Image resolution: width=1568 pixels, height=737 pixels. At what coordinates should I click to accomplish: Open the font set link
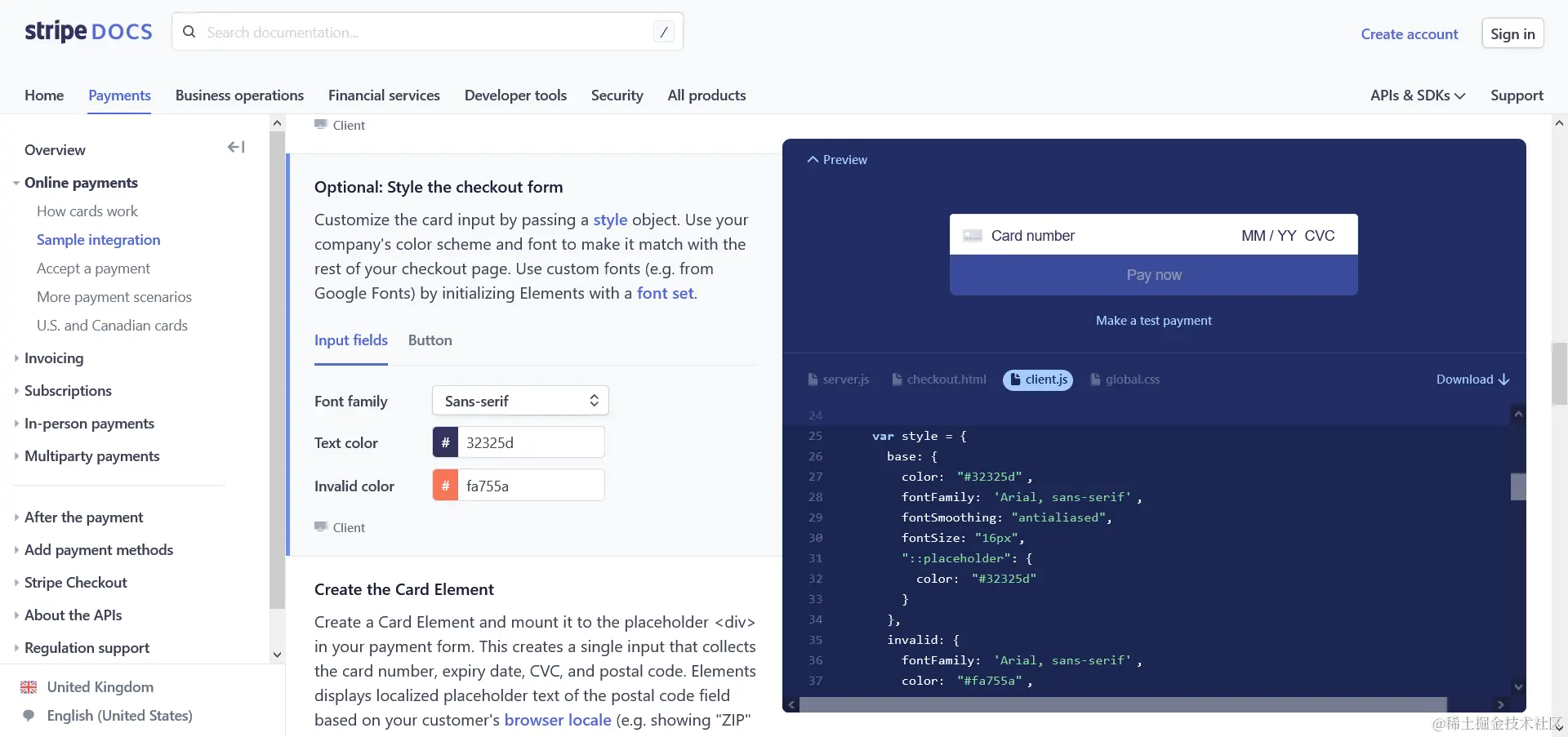666,293
